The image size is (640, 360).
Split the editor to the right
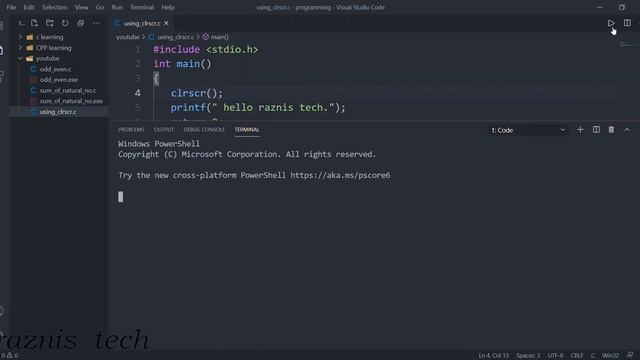click(x=627, y=23)
